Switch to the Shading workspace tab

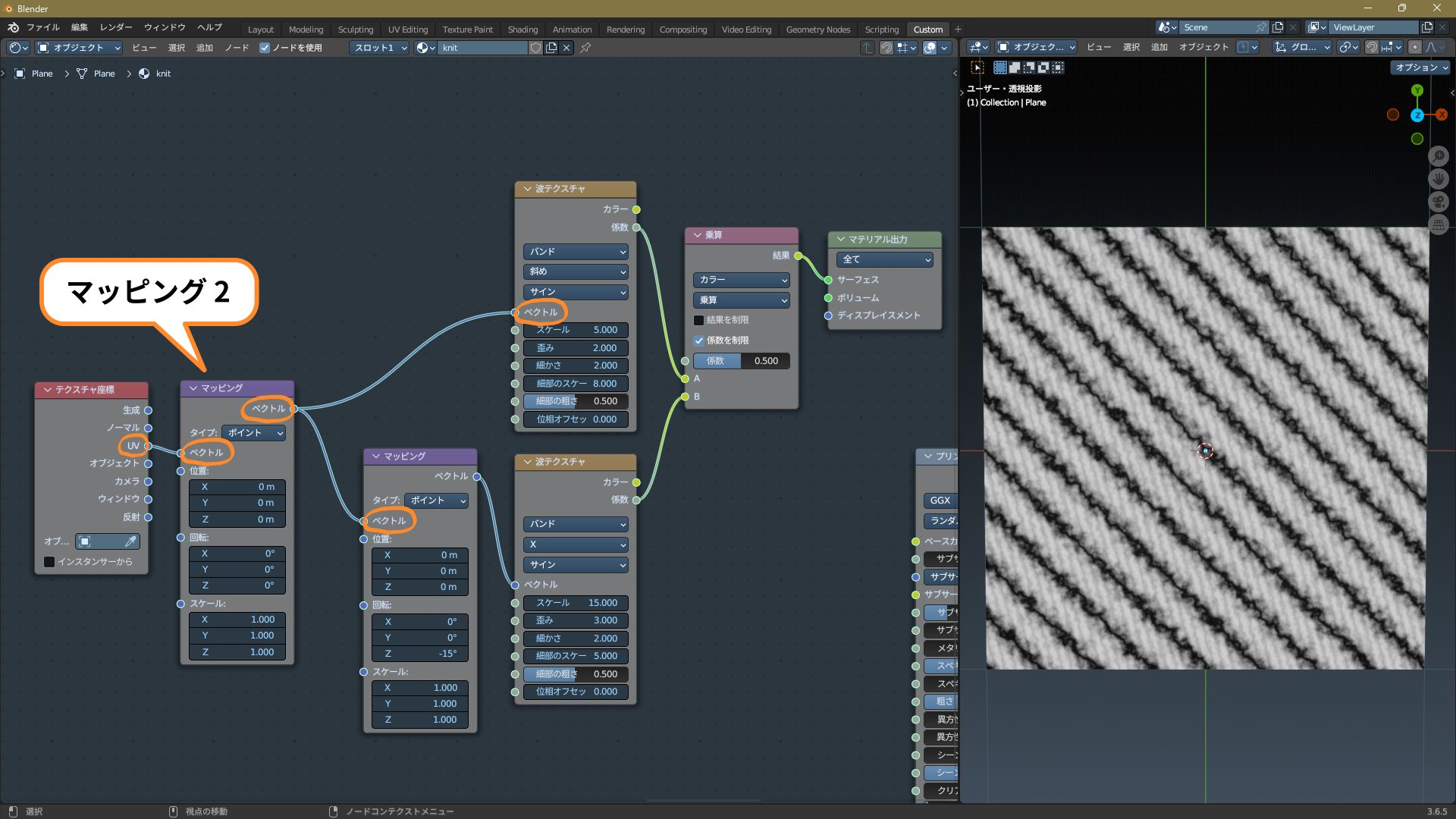[522, 30]
